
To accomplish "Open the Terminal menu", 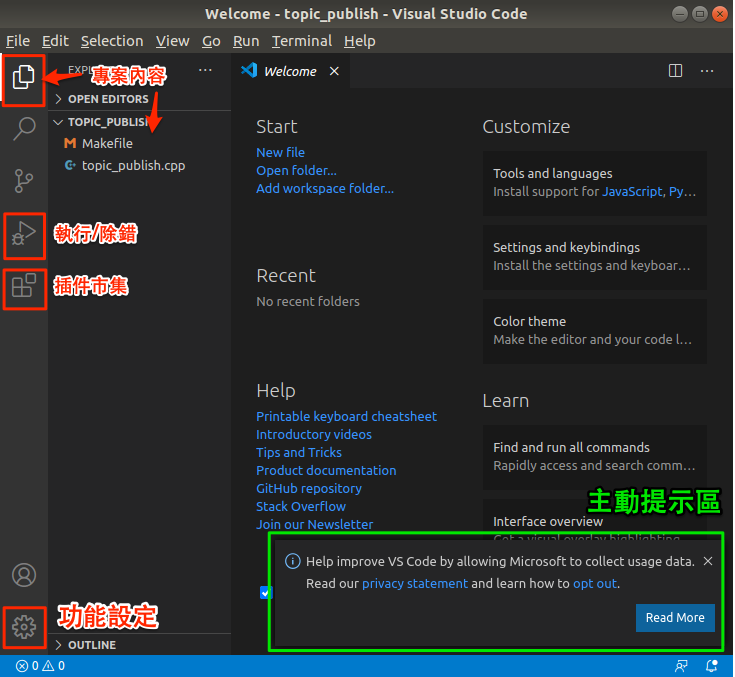I will (302, 41).
